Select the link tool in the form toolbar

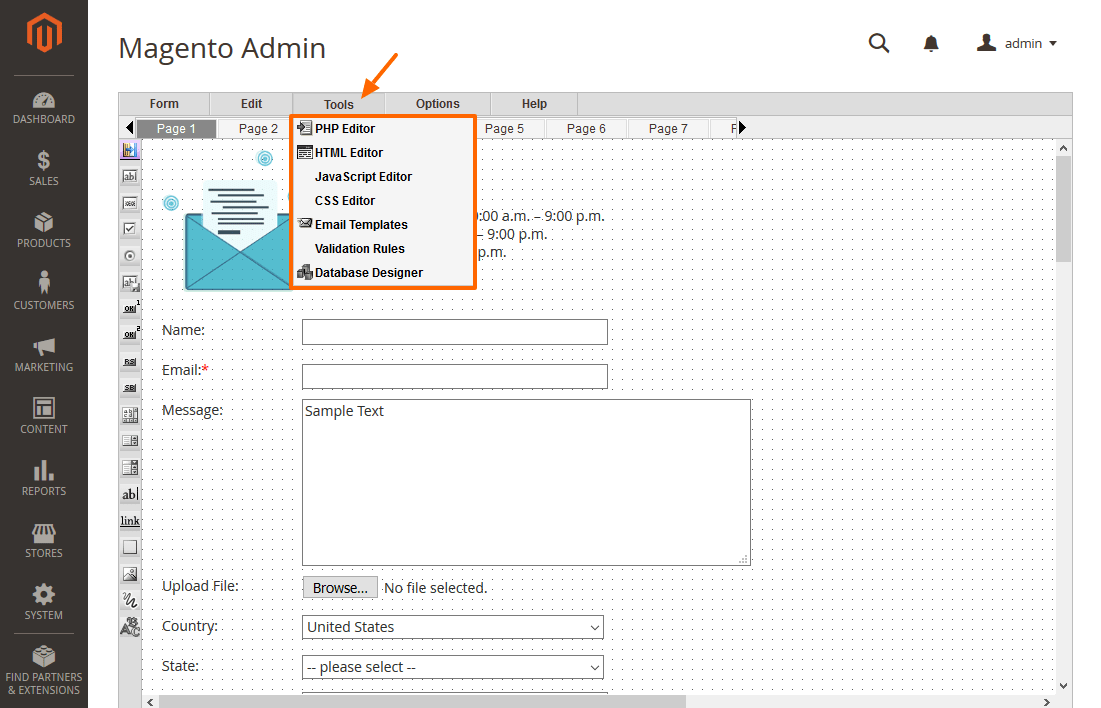tap(129, 520)
